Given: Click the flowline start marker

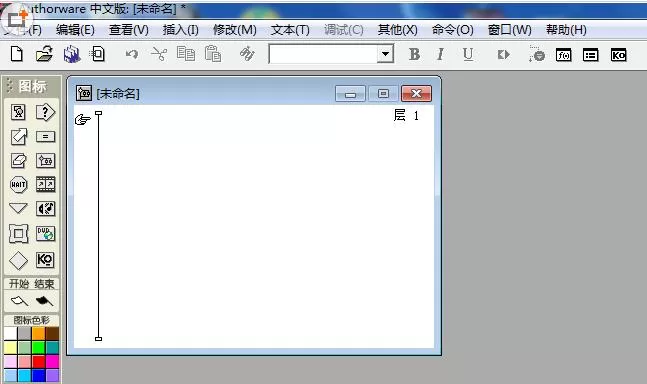Looking at the screenshot, I should point(98,113).
